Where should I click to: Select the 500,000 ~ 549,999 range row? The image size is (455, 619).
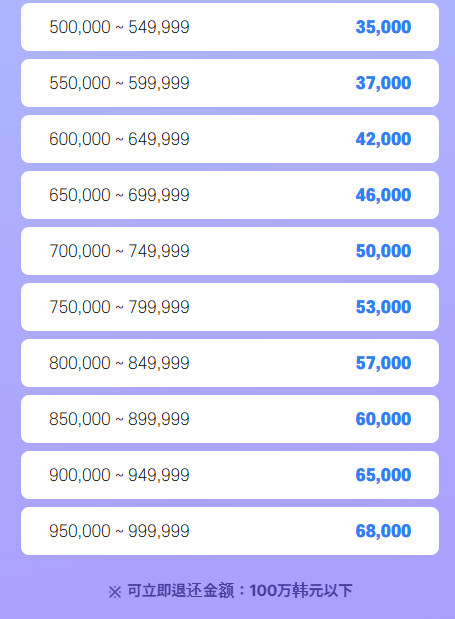[230, 27]
